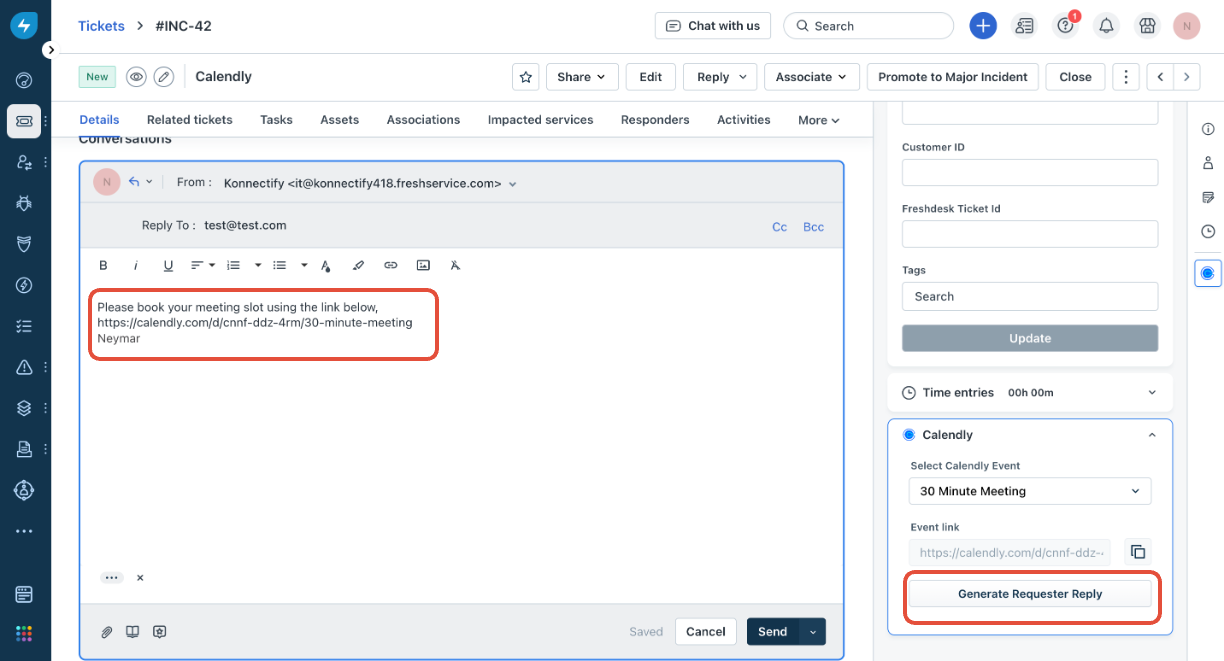This screenshot has height=661, width=1224.
Task: Open the Changes people-arrows sidebar icon
Action: 24,162
